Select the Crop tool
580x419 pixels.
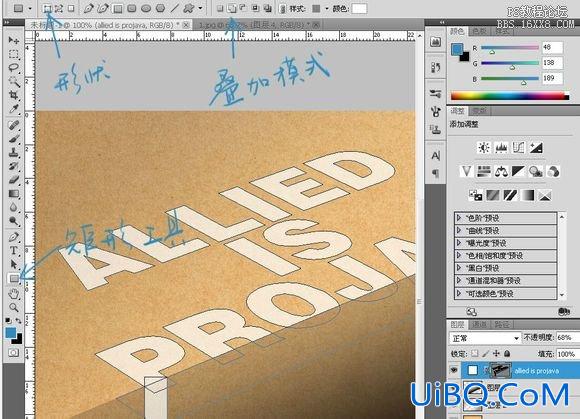click(14, 95)
